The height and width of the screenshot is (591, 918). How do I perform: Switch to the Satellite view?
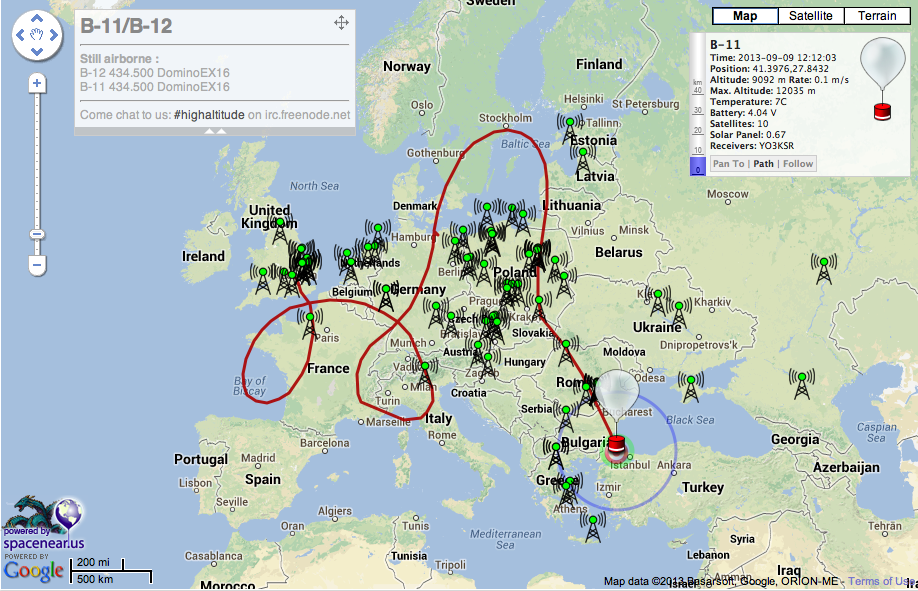click(x=811, y=16)
